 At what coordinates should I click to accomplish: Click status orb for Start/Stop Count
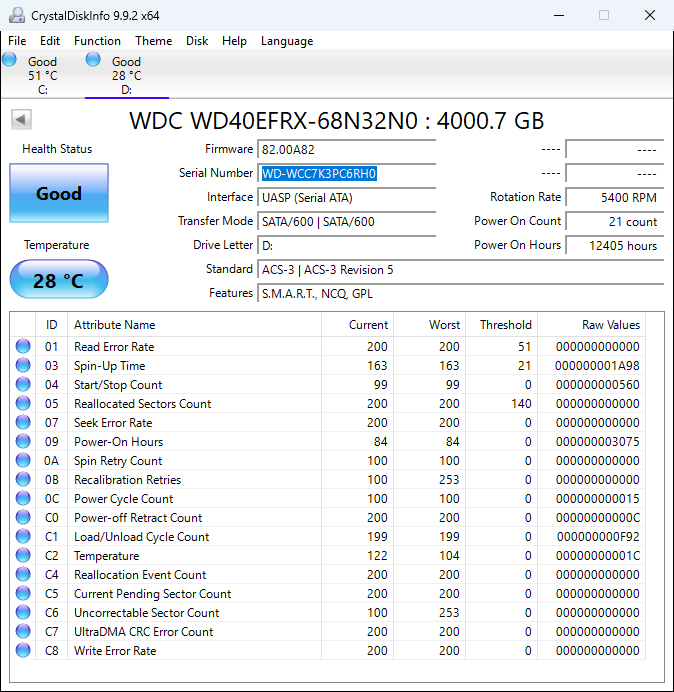tap(23, 384)
